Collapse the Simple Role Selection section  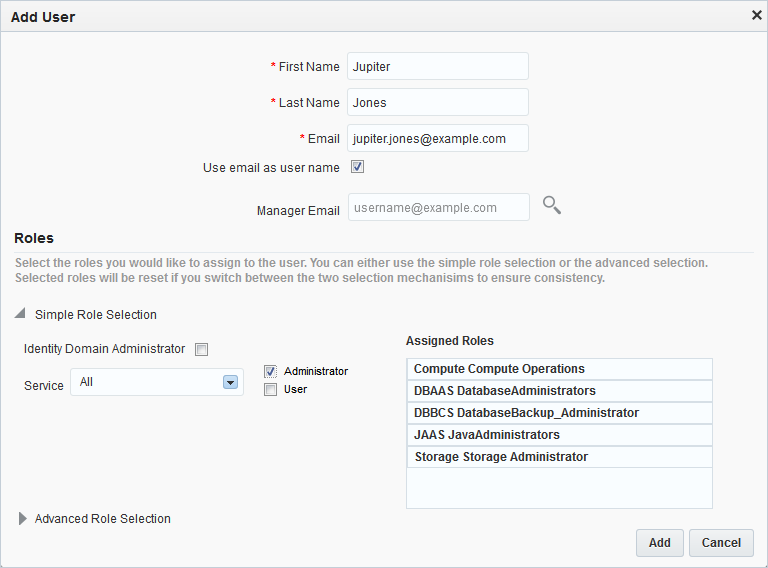pyautogui.click(x=20, y=313)
